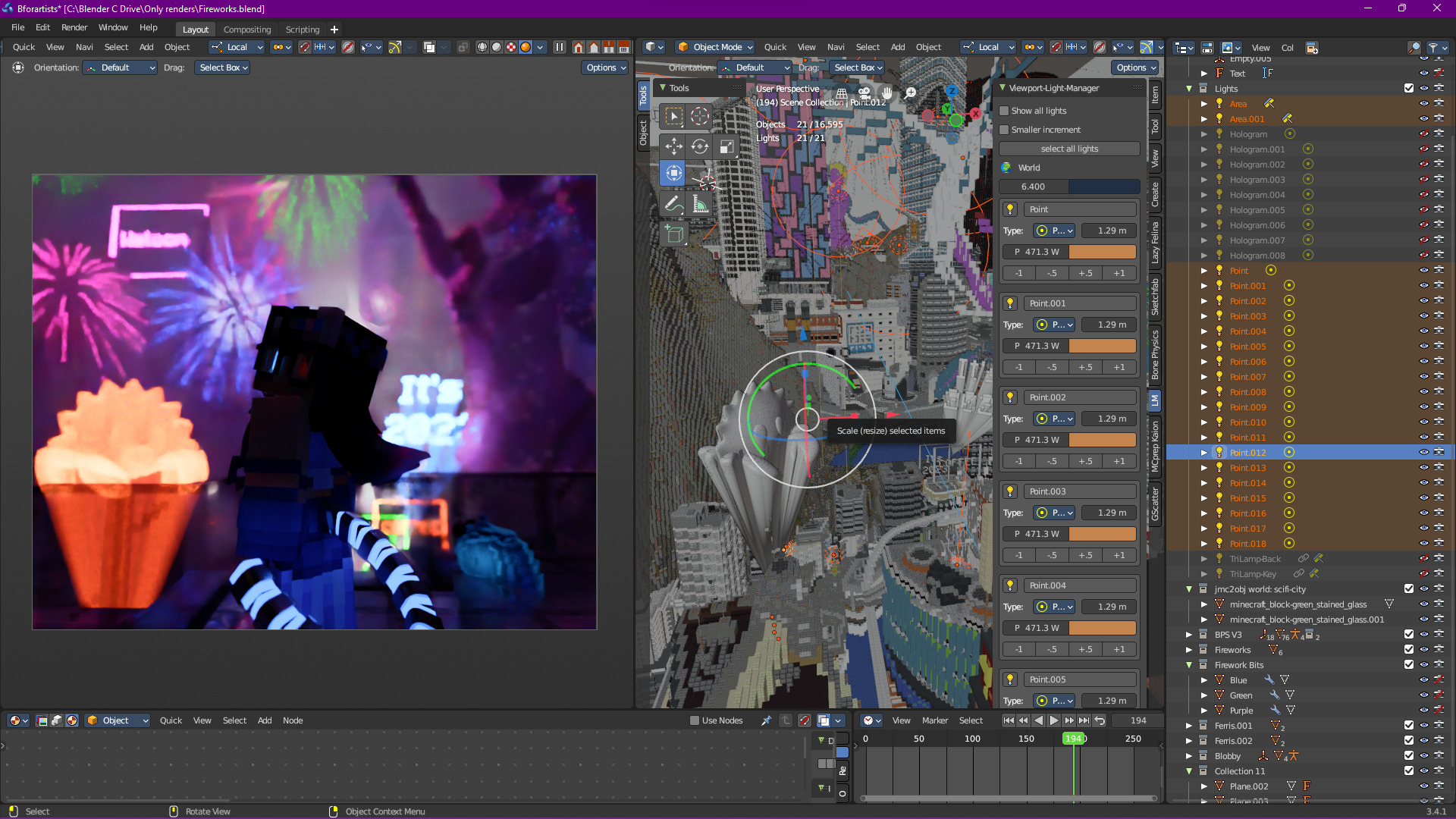Viewport: 1456px width, 819px height.
Task: Hide Point.012 with its eye icon
Action: click(1423, 452)
